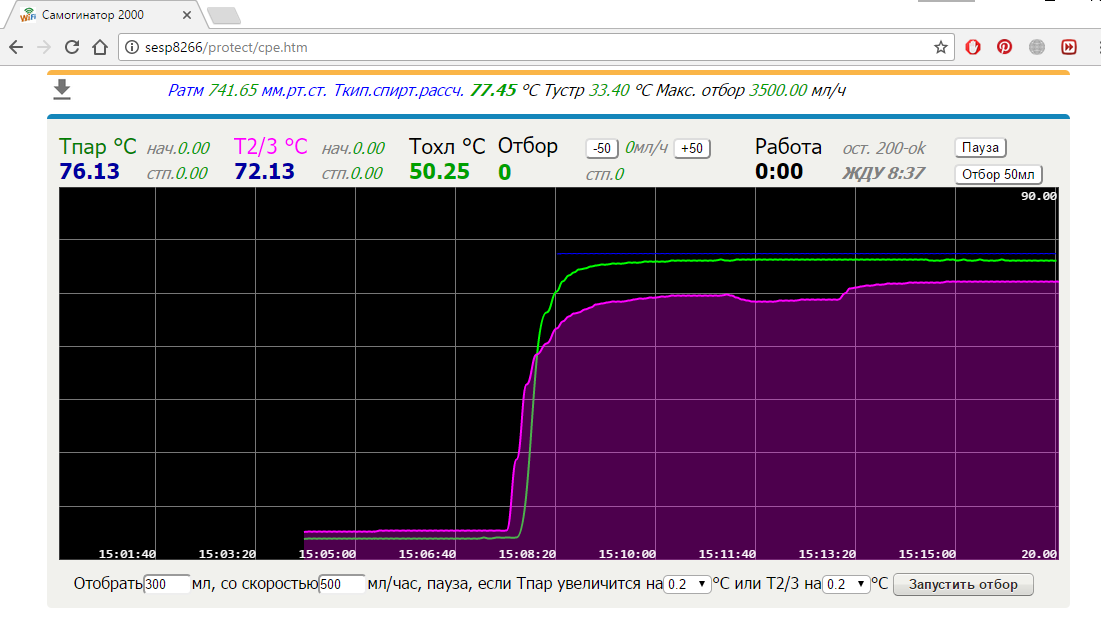The image size is (1101, 637).
Task: Click the download arrow icon on the page
Action: tap(62, 89)
